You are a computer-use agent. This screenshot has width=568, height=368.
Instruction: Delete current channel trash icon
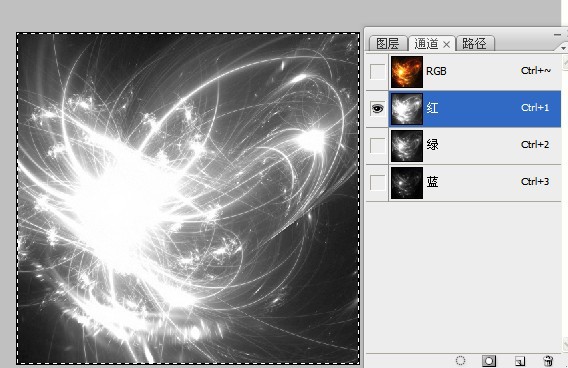(x=548, y=361)
